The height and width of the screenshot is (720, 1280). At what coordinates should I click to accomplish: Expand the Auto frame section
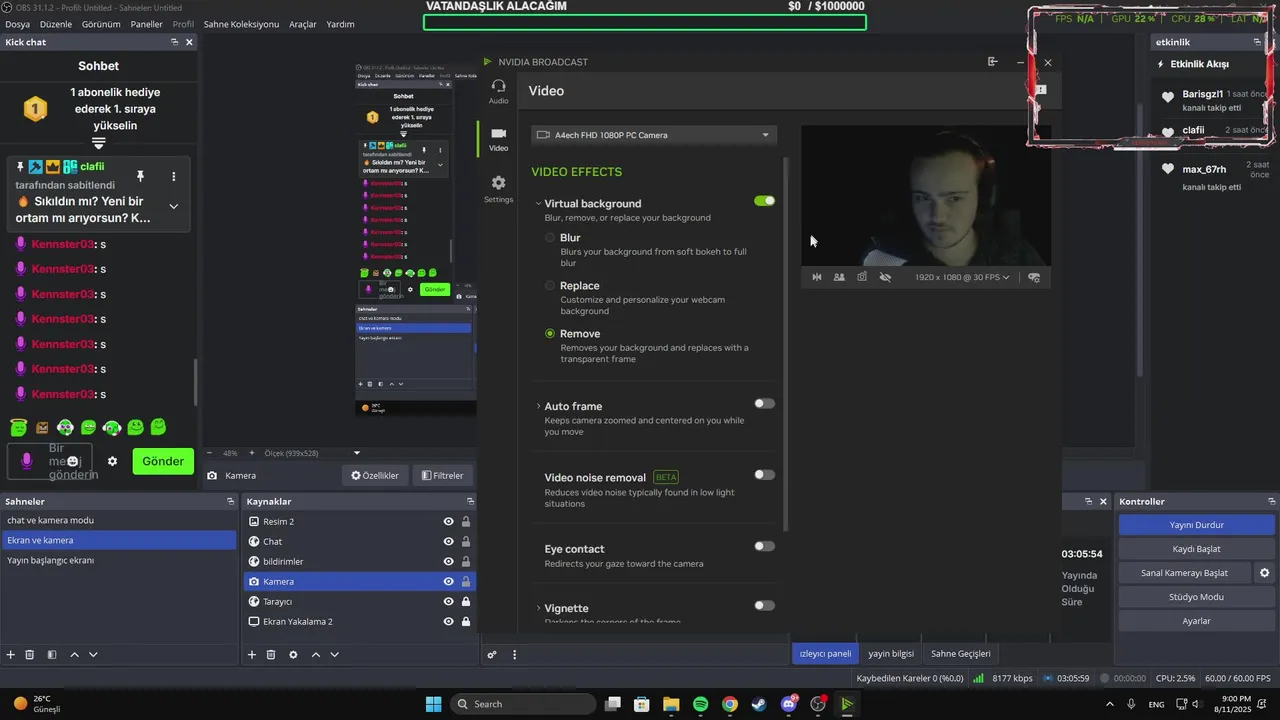pos(538,406)
